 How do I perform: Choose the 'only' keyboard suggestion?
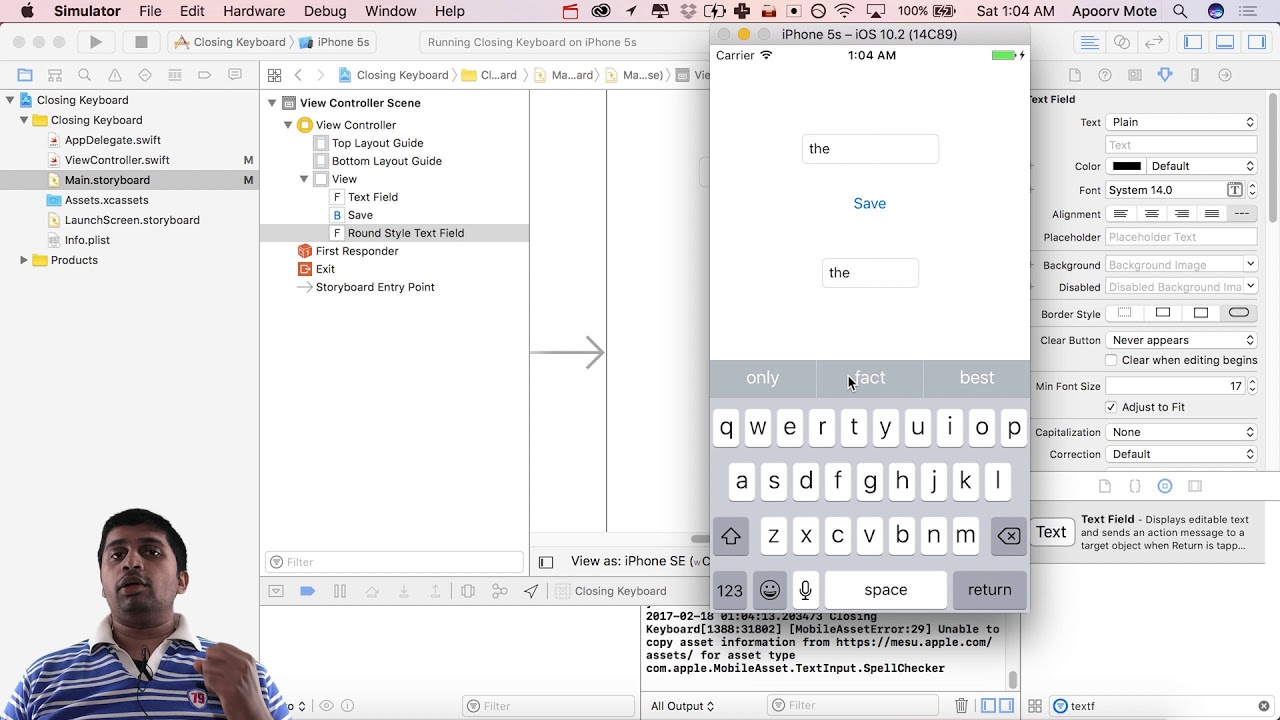tap(762, 378)
